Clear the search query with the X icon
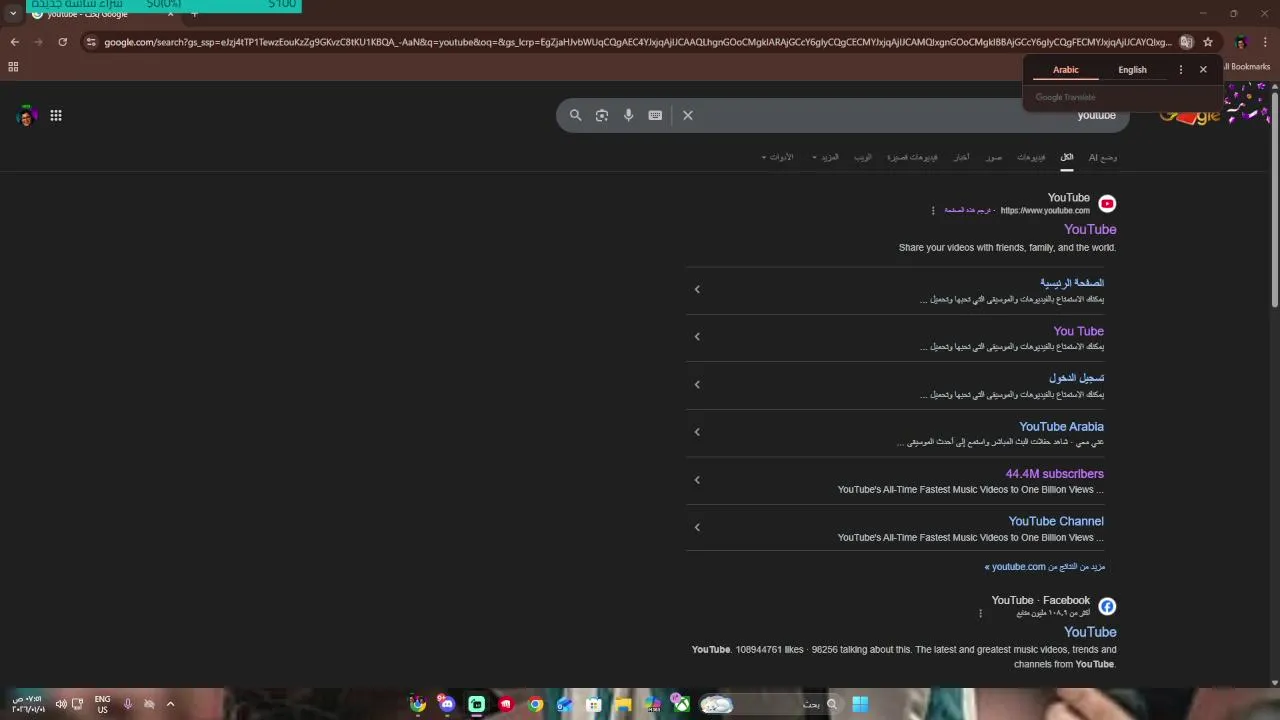The width and height of the screenshot is (1280, 720). coord(688,115)
